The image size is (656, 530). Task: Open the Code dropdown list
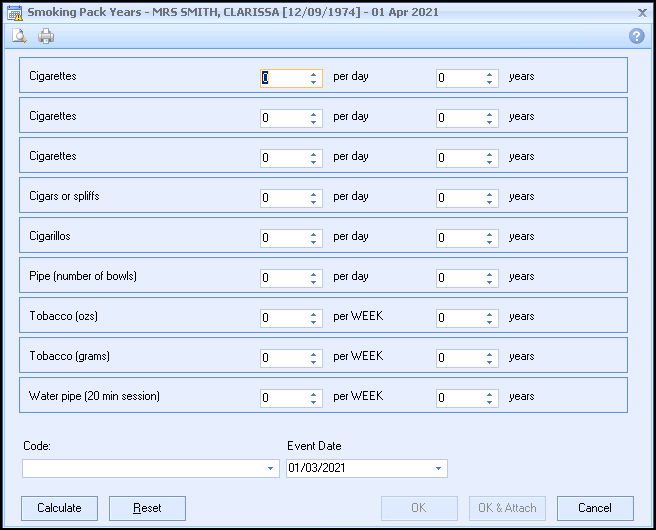(x=271, y=469)
